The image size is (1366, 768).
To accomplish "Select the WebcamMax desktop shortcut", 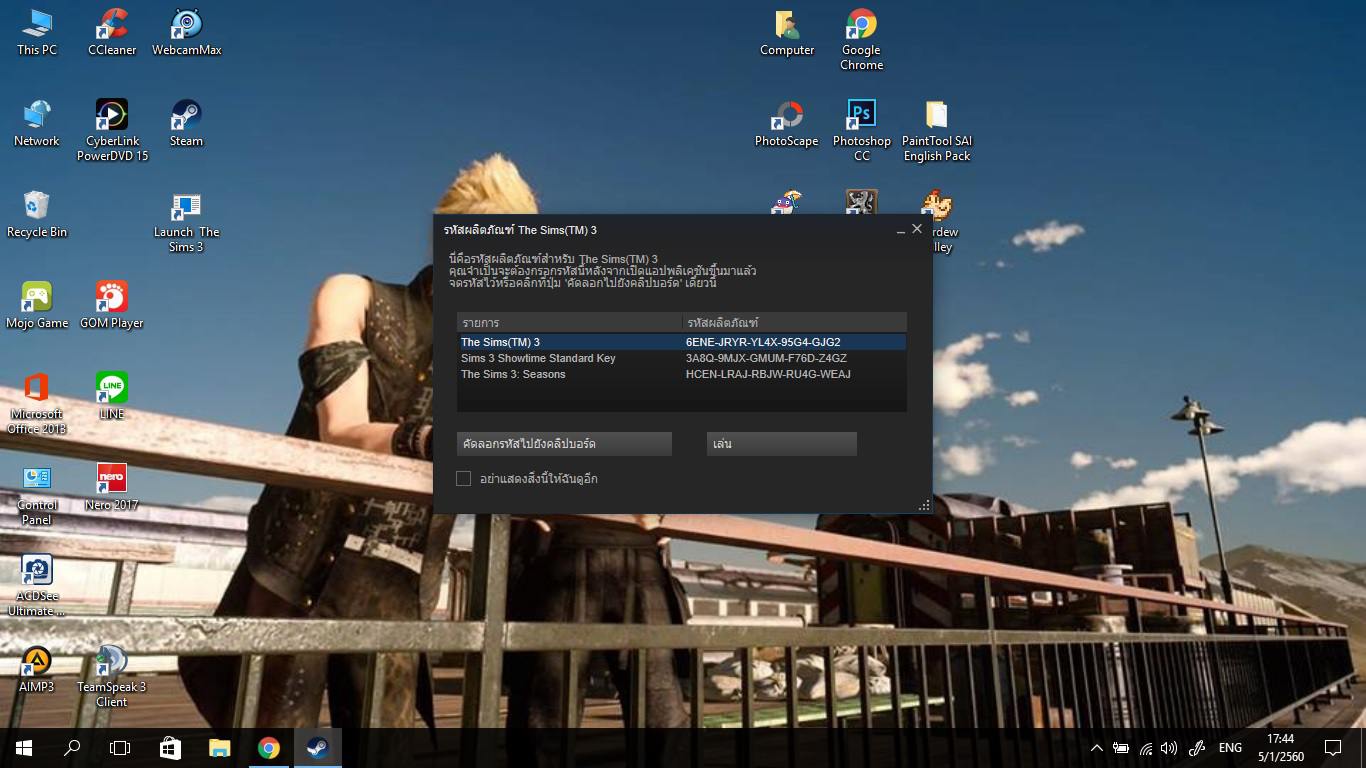I will coord(186,32).
